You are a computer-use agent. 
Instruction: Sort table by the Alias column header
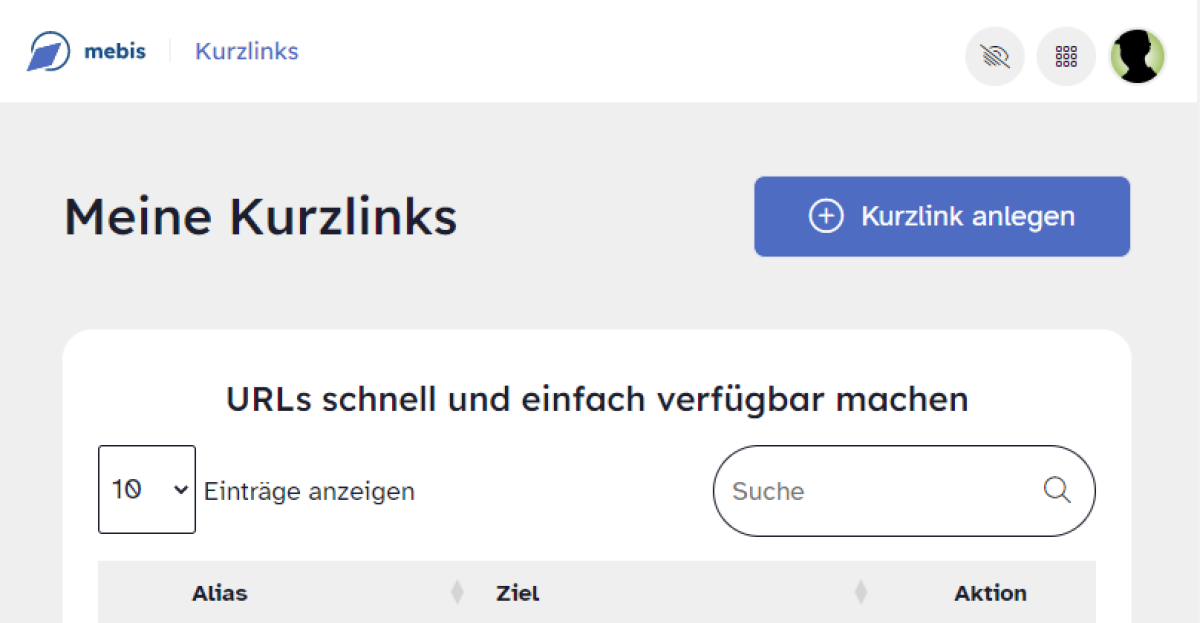point(219,593)
